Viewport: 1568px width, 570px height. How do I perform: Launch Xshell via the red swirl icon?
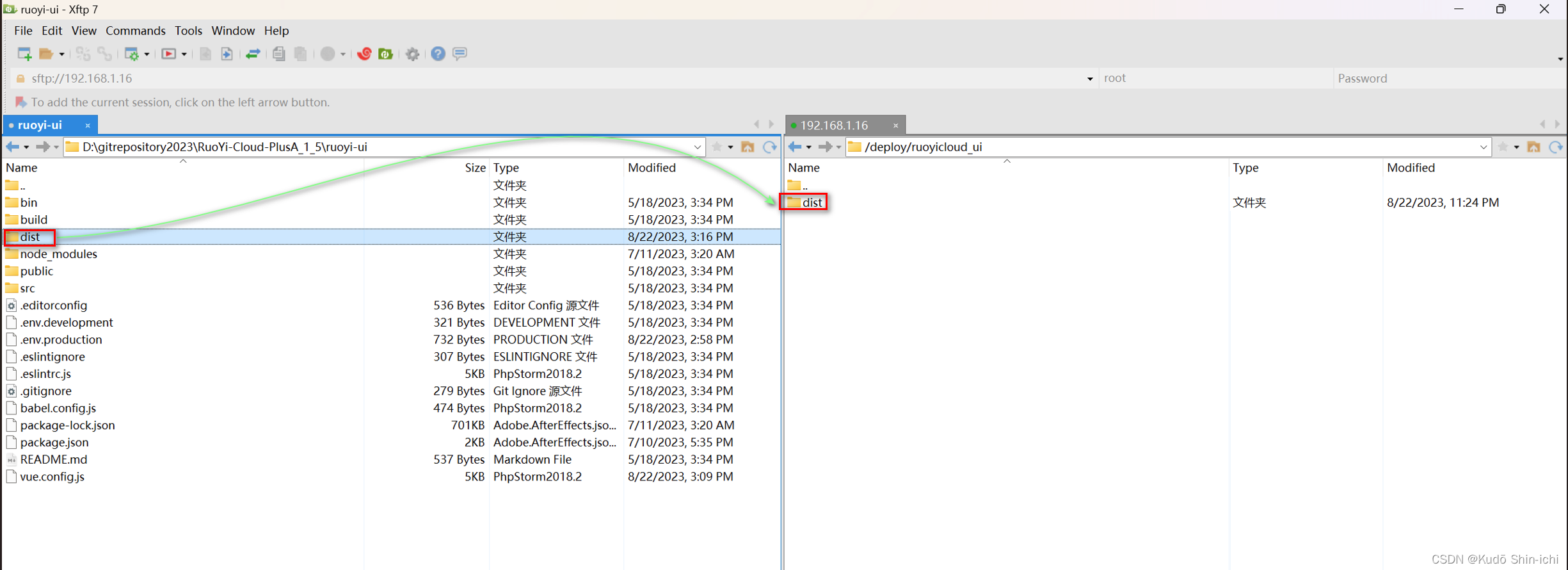tap(364, 54)
